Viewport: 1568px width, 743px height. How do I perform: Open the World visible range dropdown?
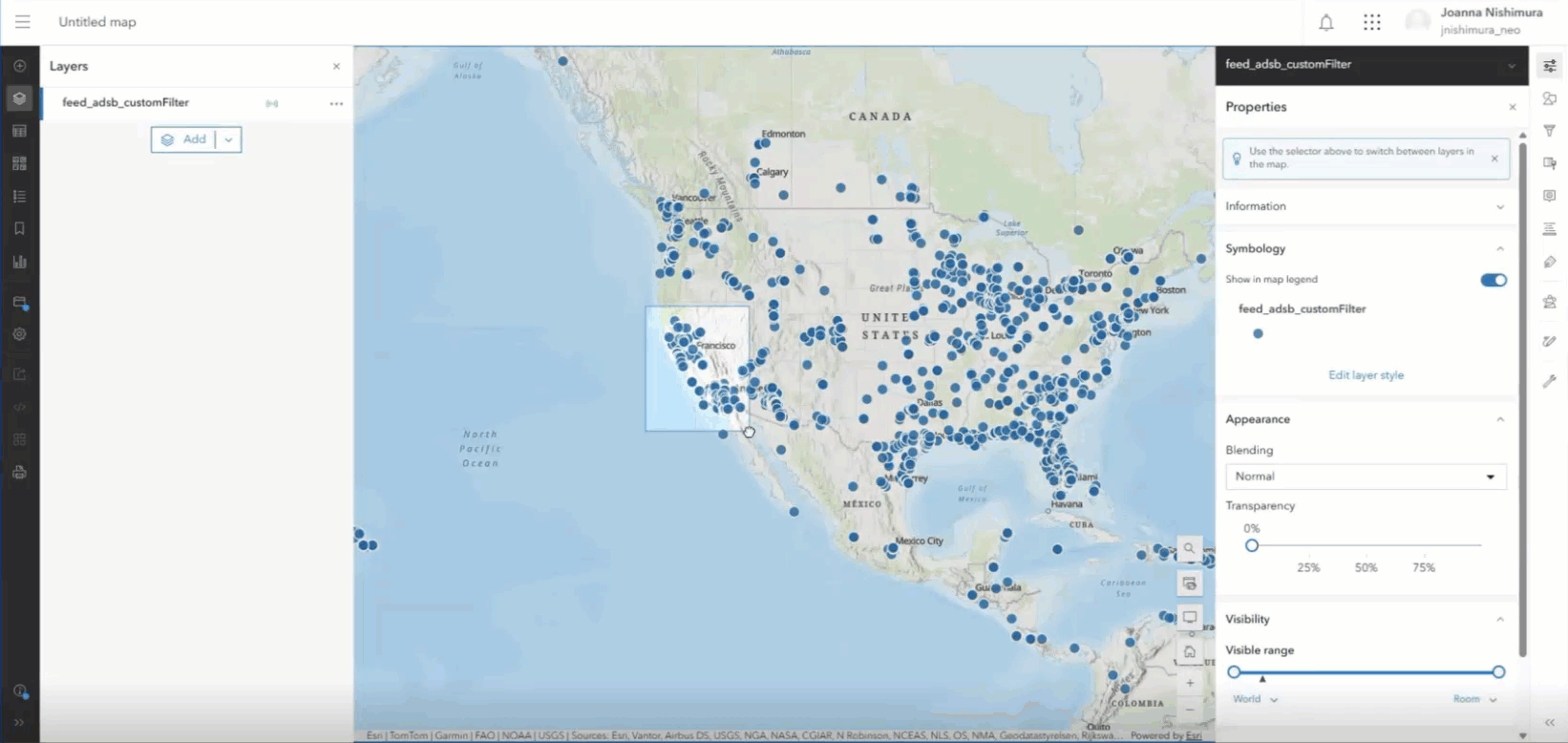coord(1255,699)
